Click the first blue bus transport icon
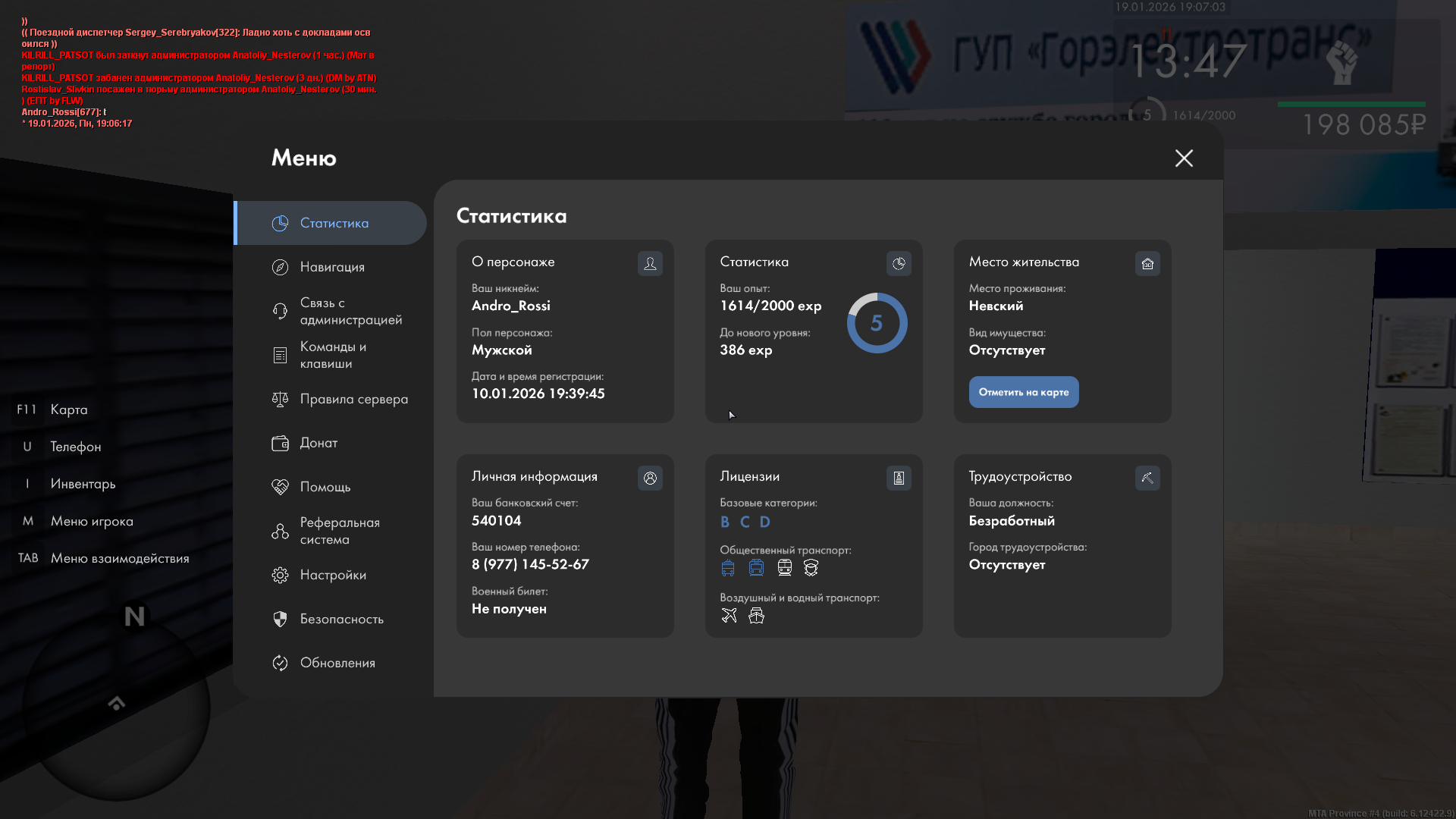The width and height of the screenshot is (1456, 819). [728, 568]
